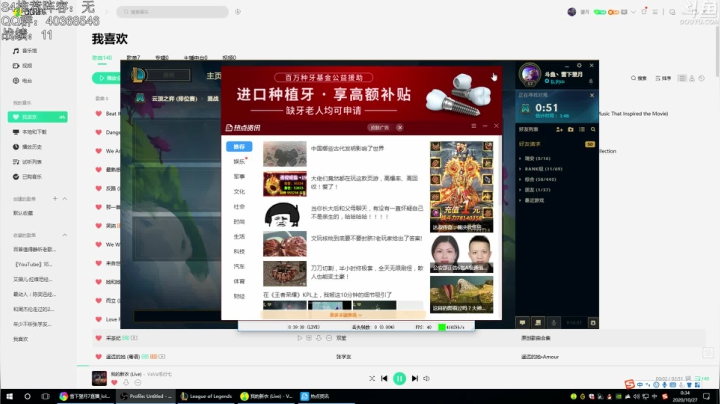Viewport: 720px width, 404px height.
Task: Expand the 综合 friends group
Action: pos(538,180)
